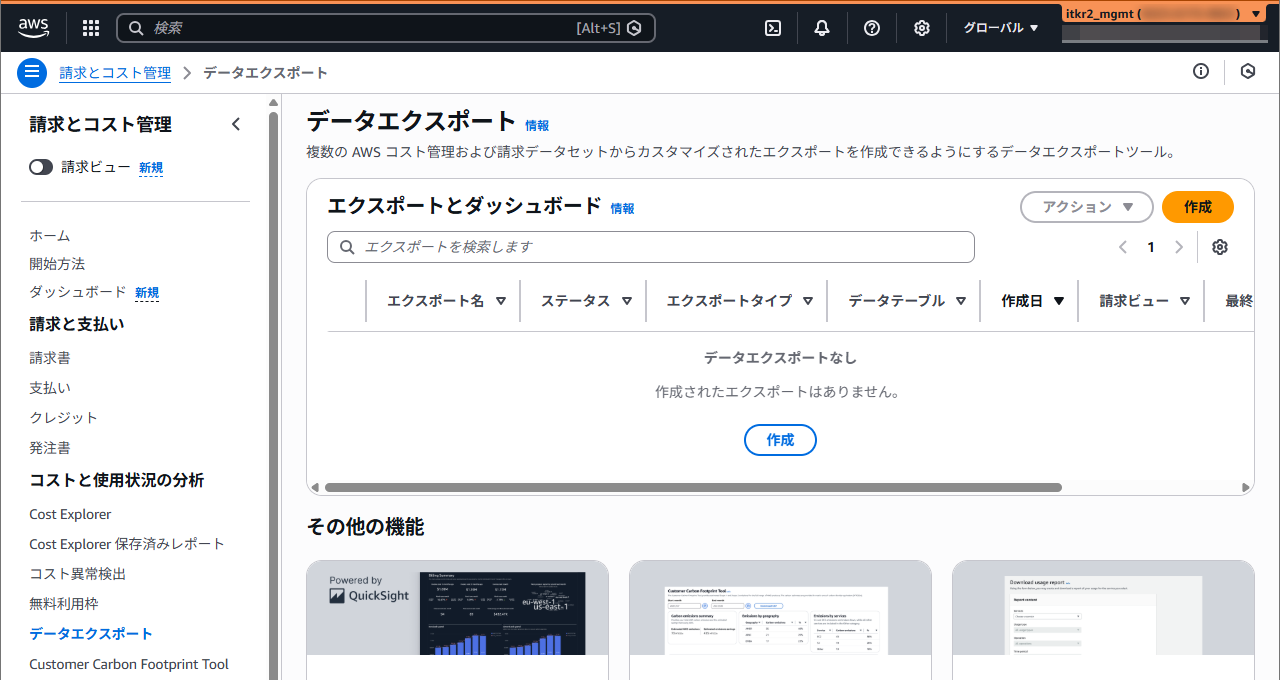Click the orange 作成 button
The height and width of the screenshot is (680, 1280).
[x=1198, y=207]
